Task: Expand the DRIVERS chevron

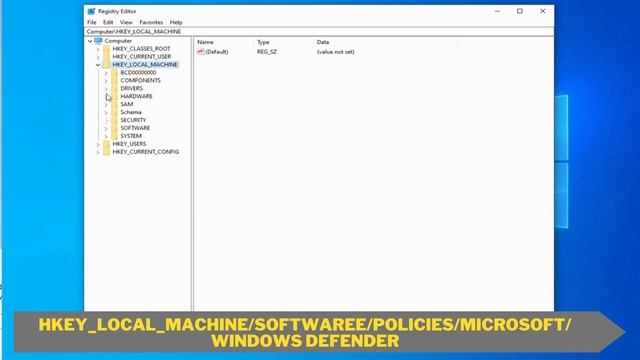Action: point(106,89)
